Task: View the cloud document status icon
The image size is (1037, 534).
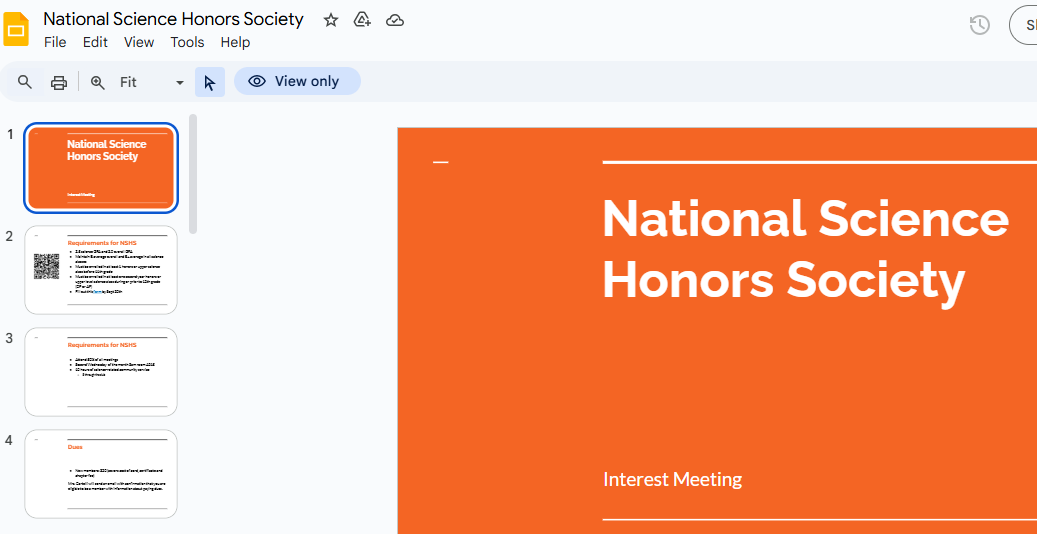Action: (395, 20)
